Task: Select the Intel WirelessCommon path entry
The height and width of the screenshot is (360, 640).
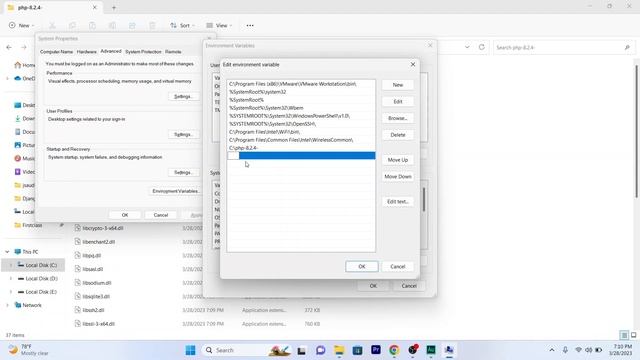Action: click(301, 140)
